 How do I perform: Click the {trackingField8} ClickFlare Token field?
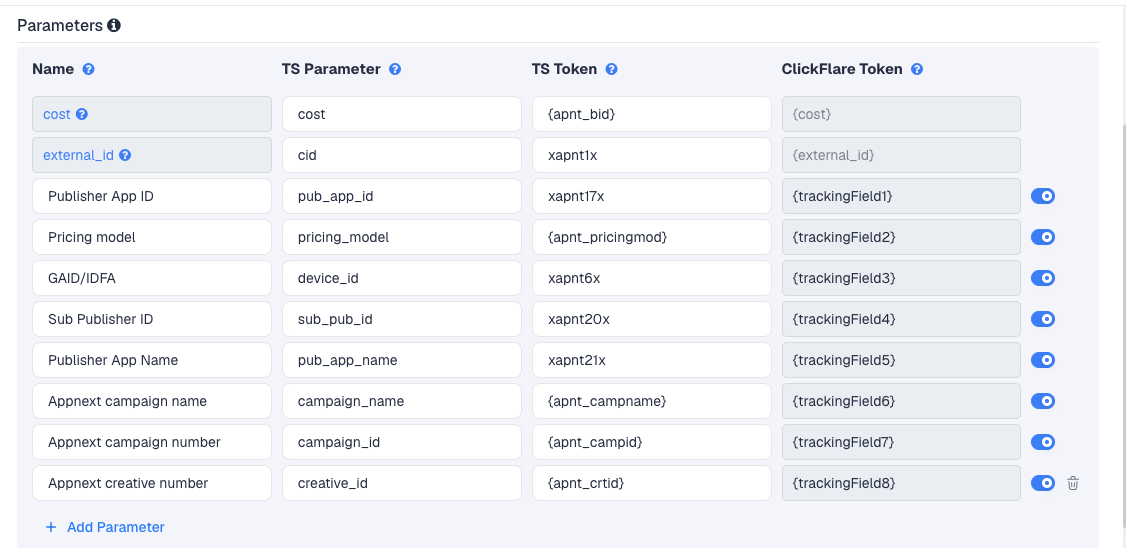coord(901,483)
